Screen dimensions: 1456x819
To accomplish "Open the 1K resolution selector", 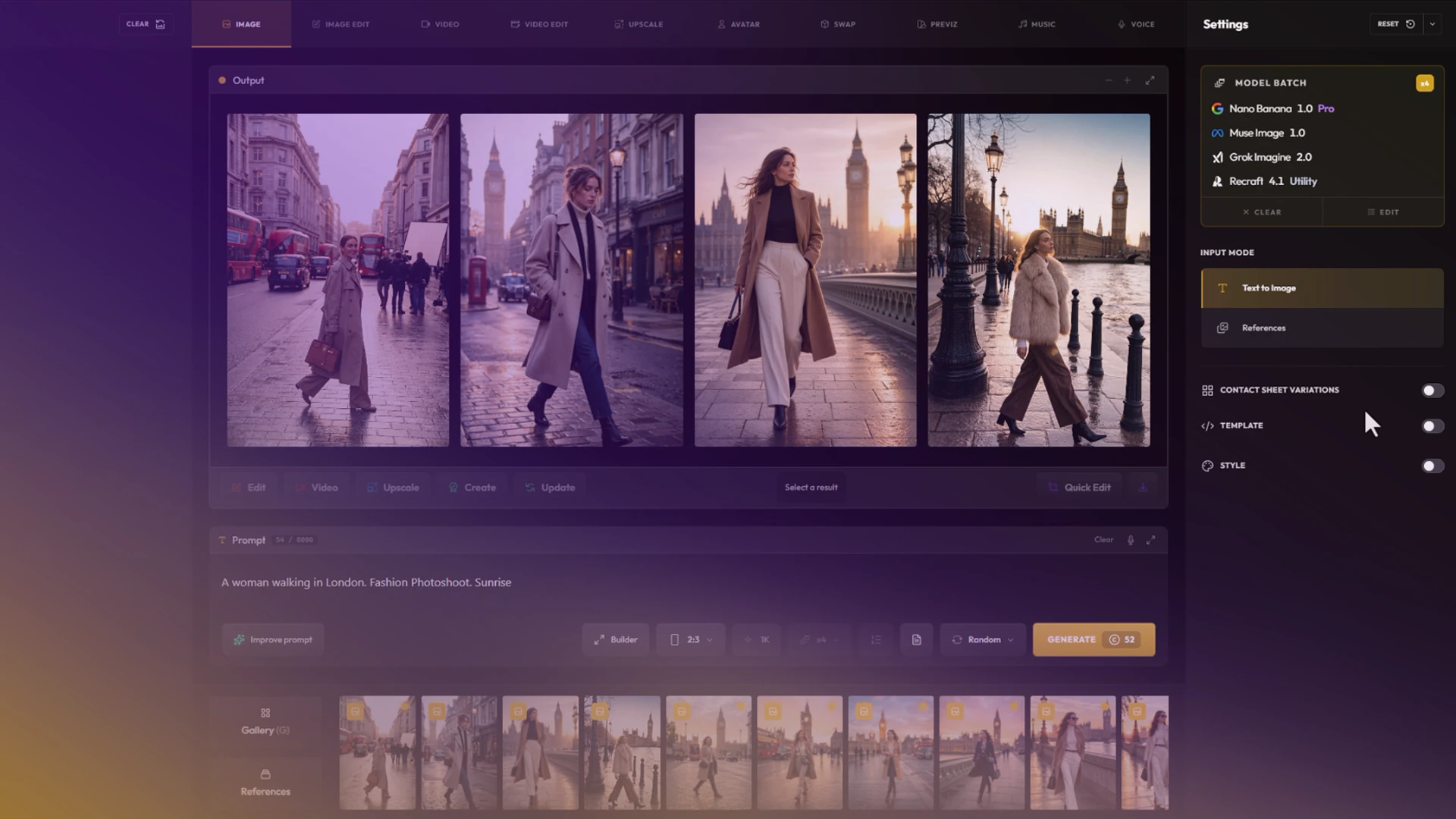I will point(757,639).
